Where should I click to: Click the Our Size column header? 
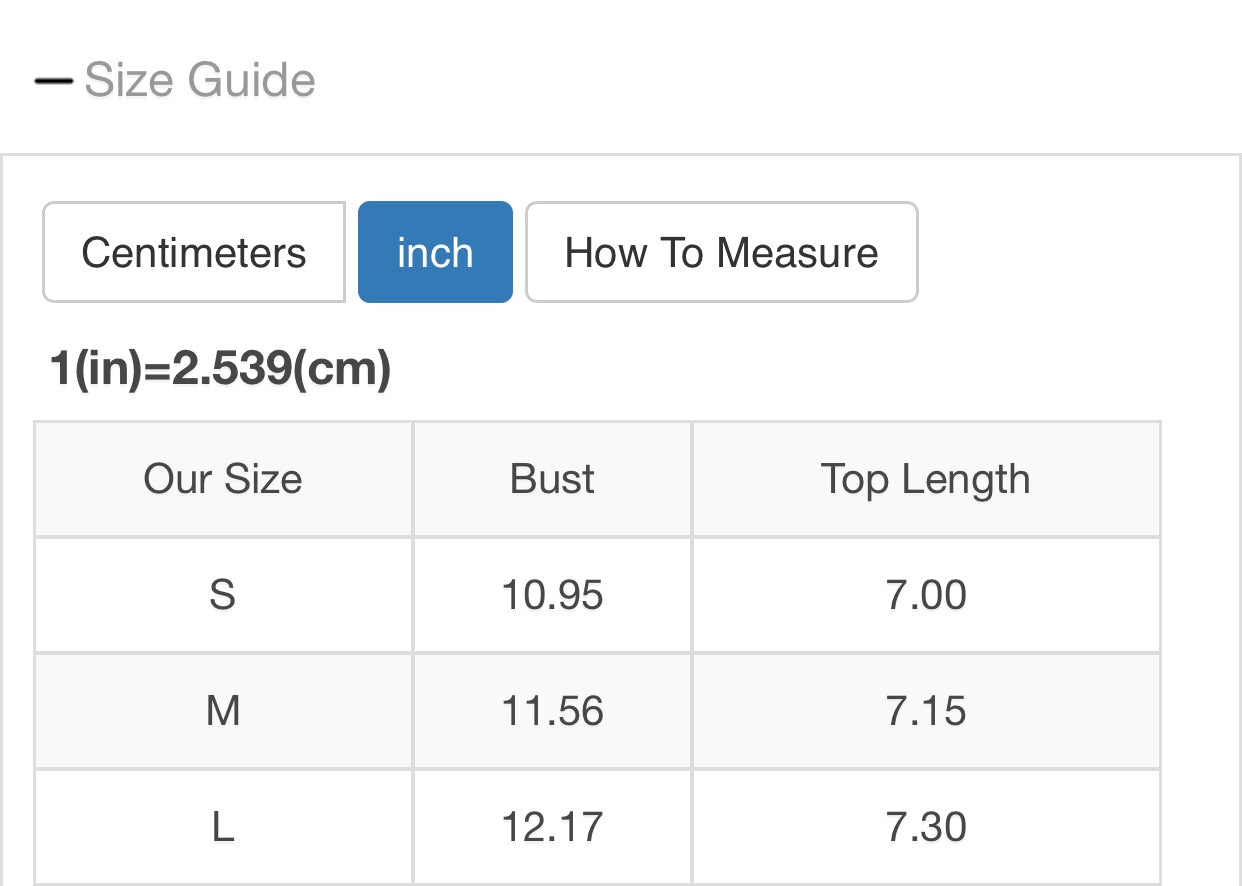[x=223, y=479]
